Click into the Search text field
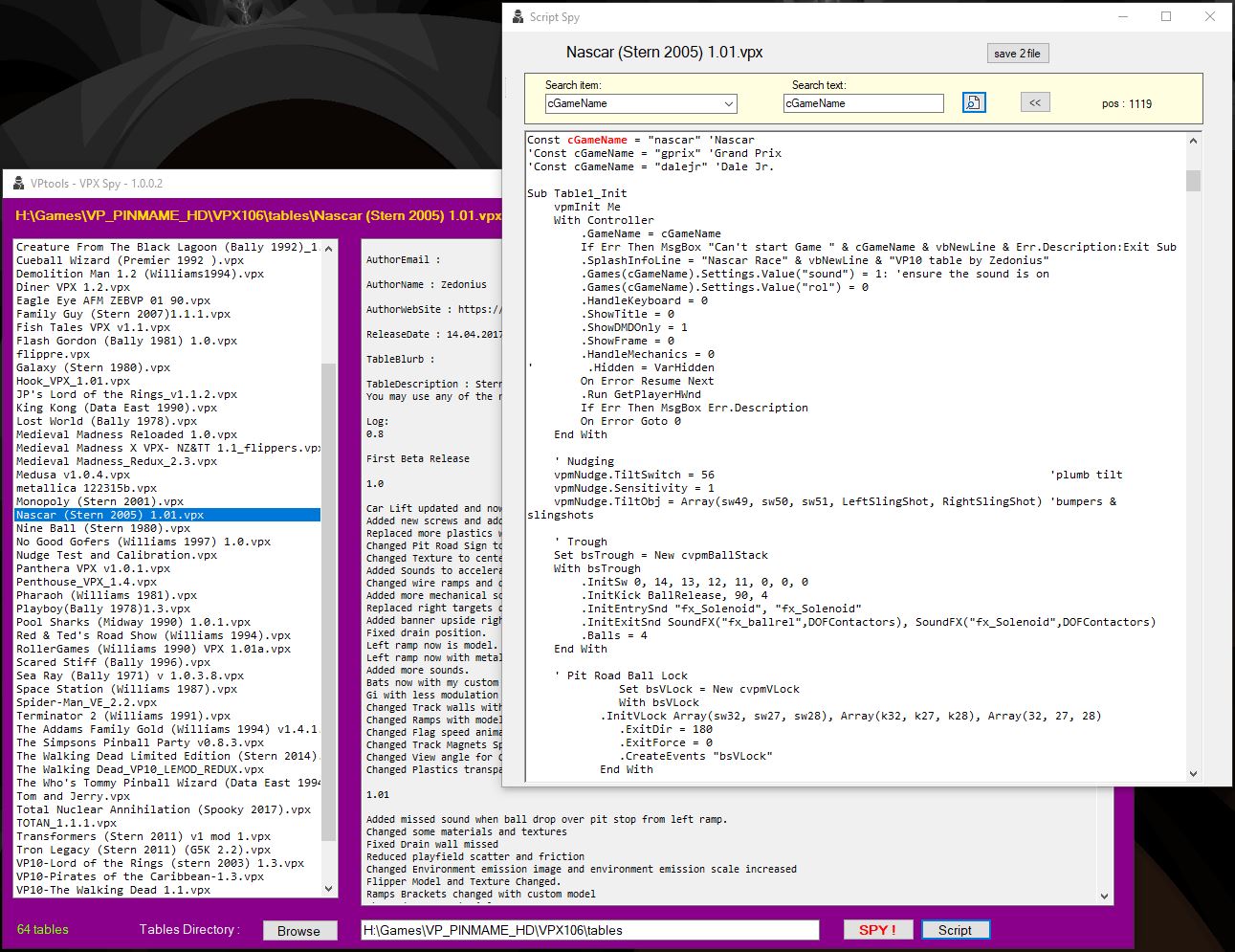This screenshot has width=1235, height=952. [863, 103]
